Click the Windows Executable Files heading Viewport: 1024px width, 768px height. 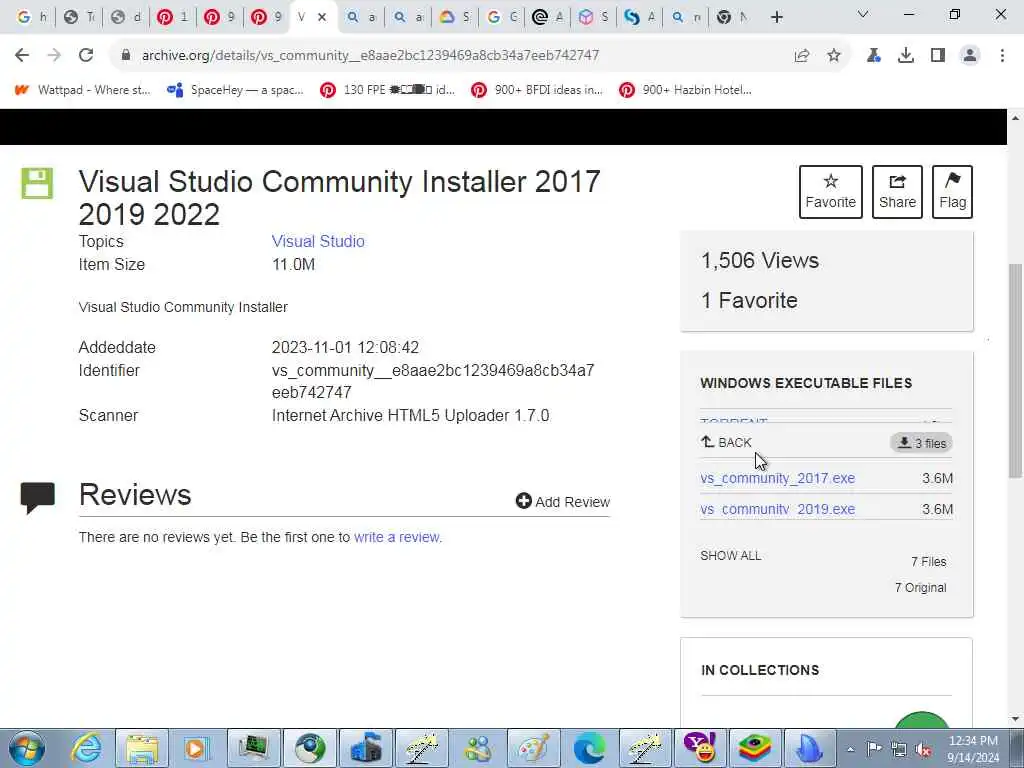[806, 383]
